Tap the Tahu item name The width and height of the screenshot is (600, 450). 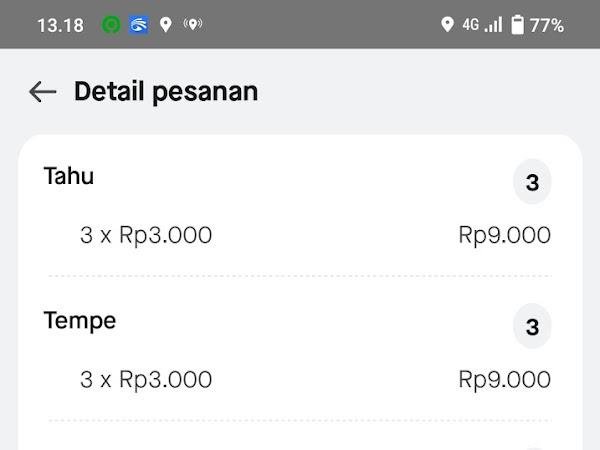[69, 176]
